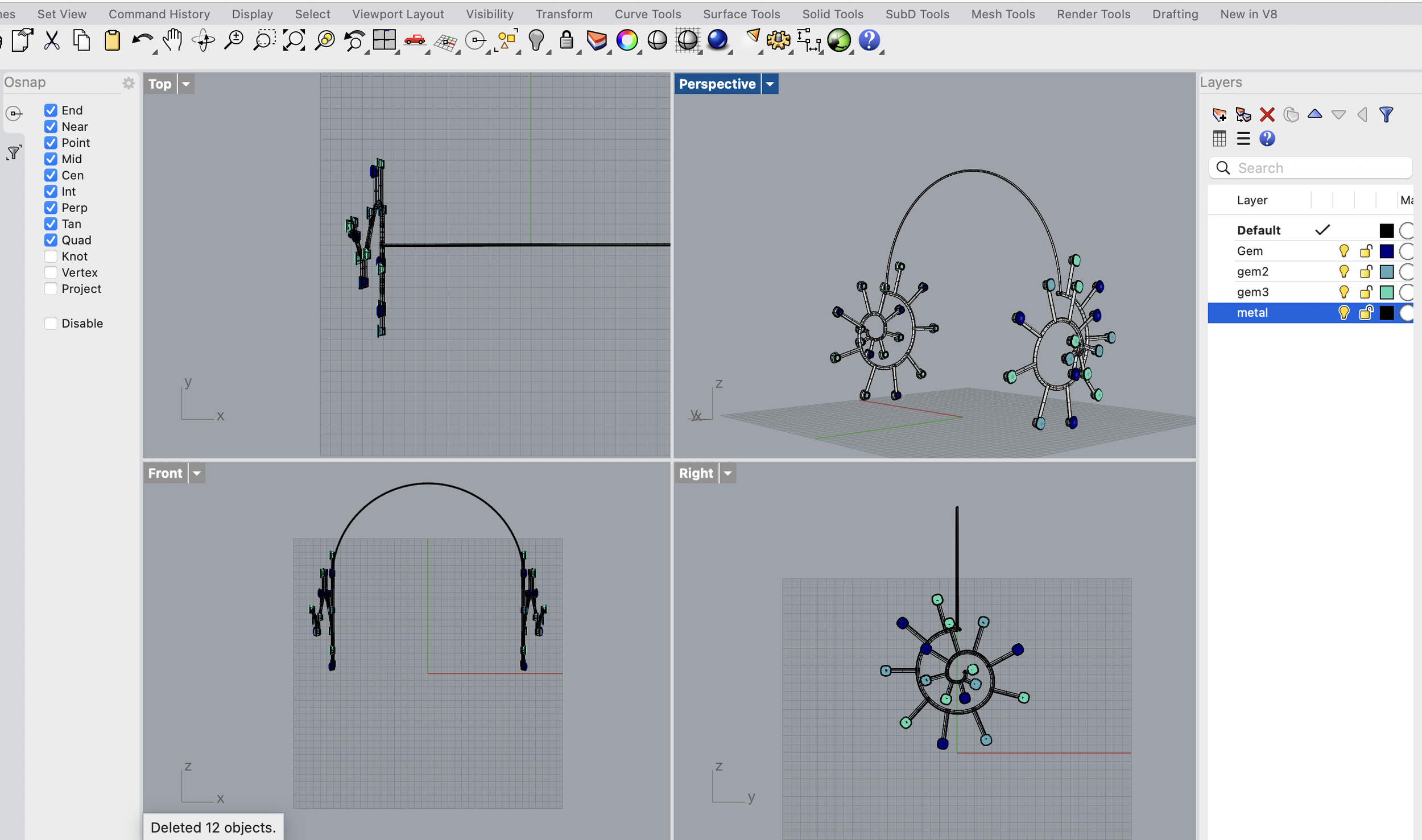Open the Front viewport dropdown arrow
1422x840 pixels.
pyautogui.click(x=197, y=473)
